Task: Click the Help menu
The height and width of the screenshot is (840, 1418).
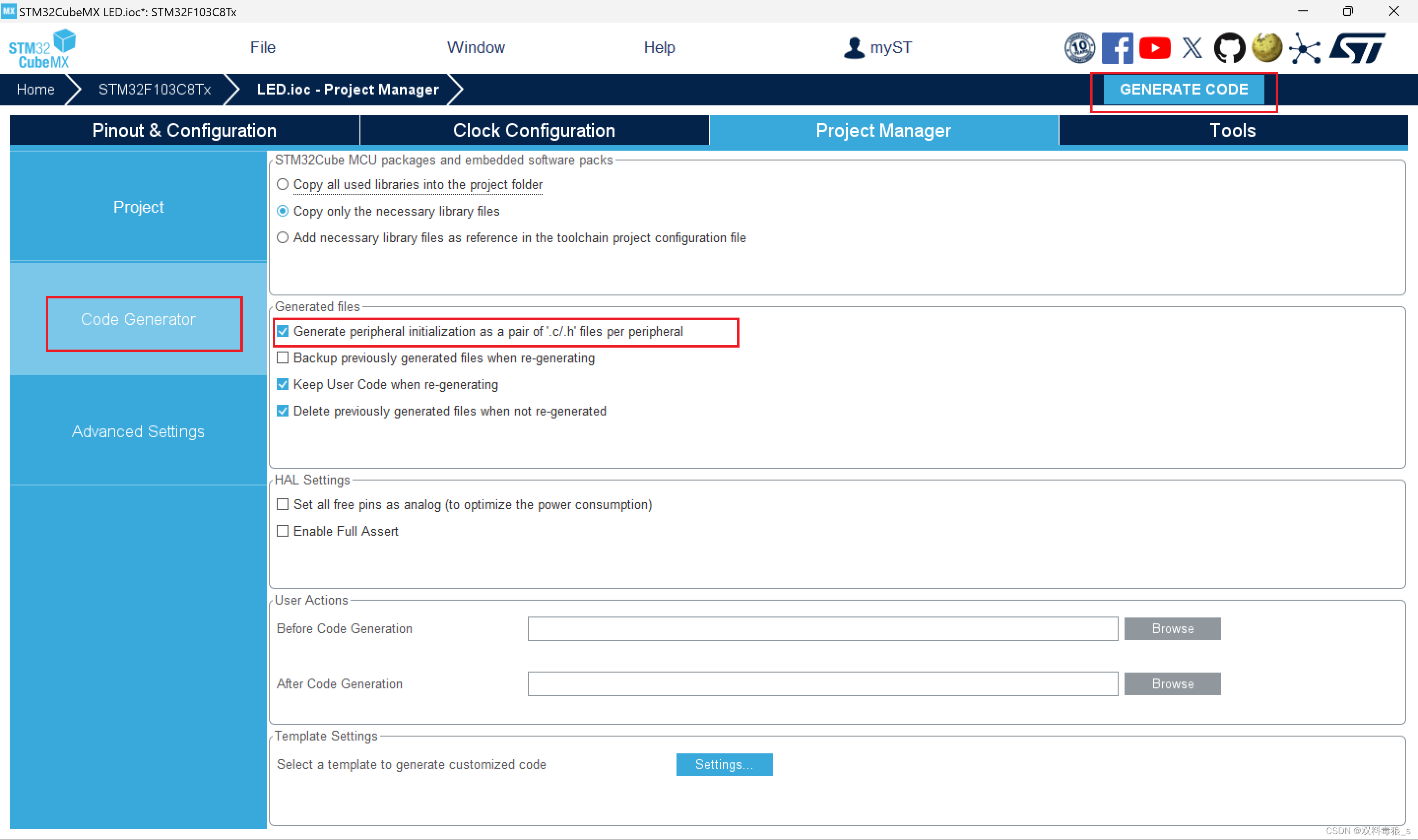Action: point(658,47)
